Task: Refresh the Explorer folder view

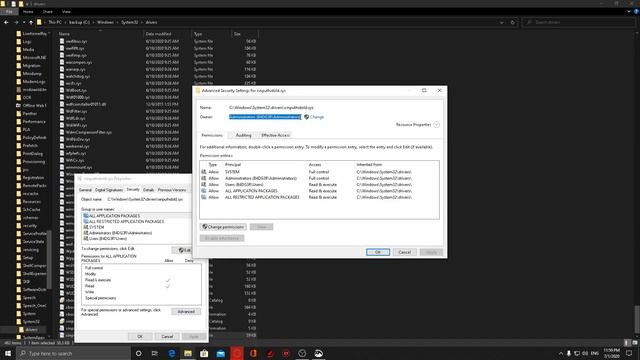Action: click(x=513, y=22)
